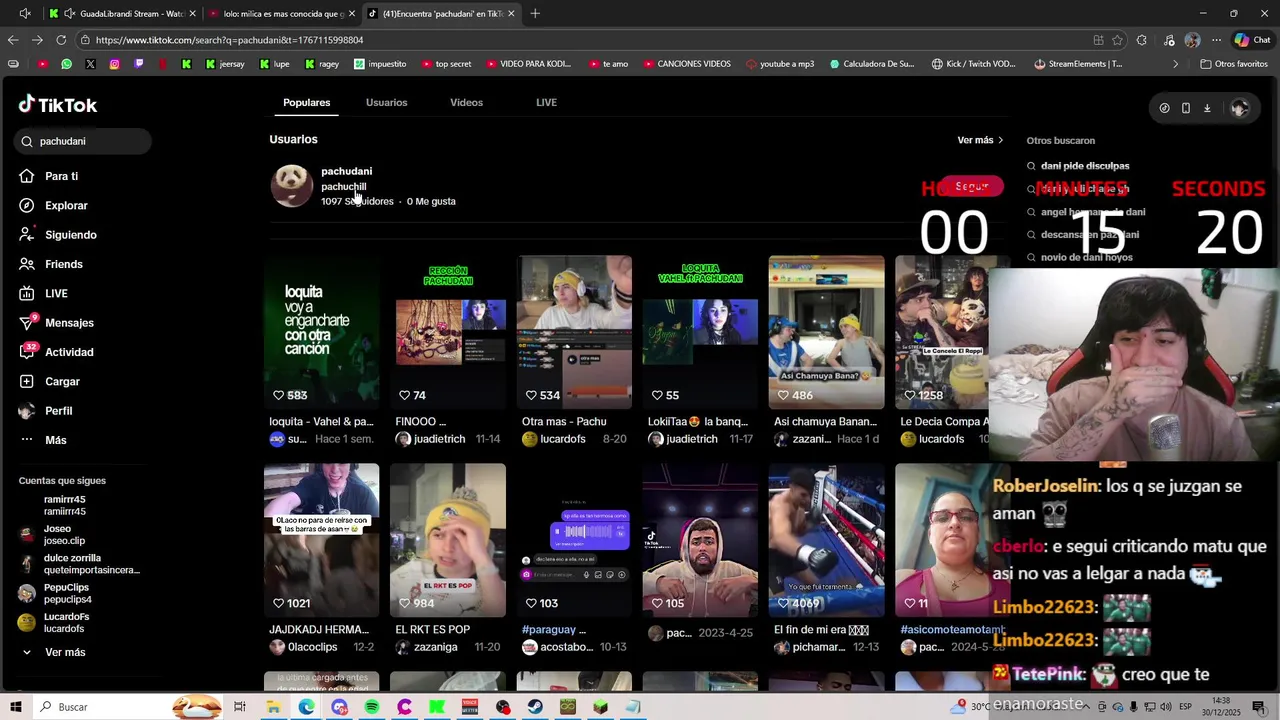1280x720 pixels.
Task: Switch to the Videos tab
Action: click(x=466, y=102)
